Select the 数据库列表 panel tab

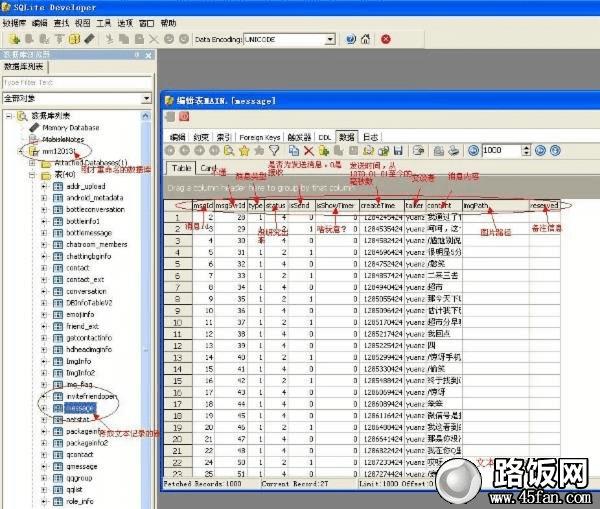coord(23,67)
